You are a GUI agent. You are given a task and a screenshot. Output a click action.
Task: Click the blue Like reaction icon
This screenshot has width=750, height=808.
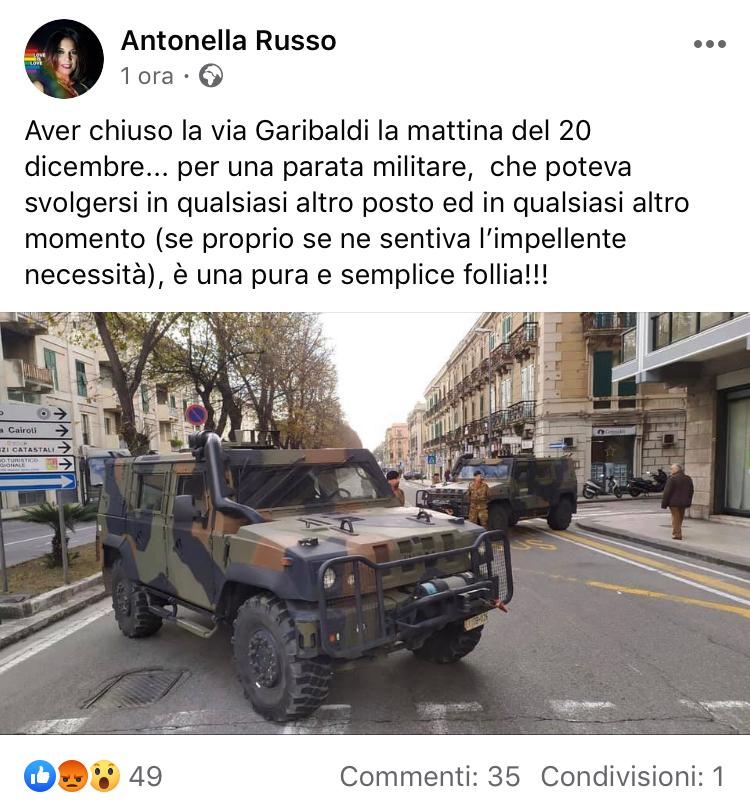[40, 776]
